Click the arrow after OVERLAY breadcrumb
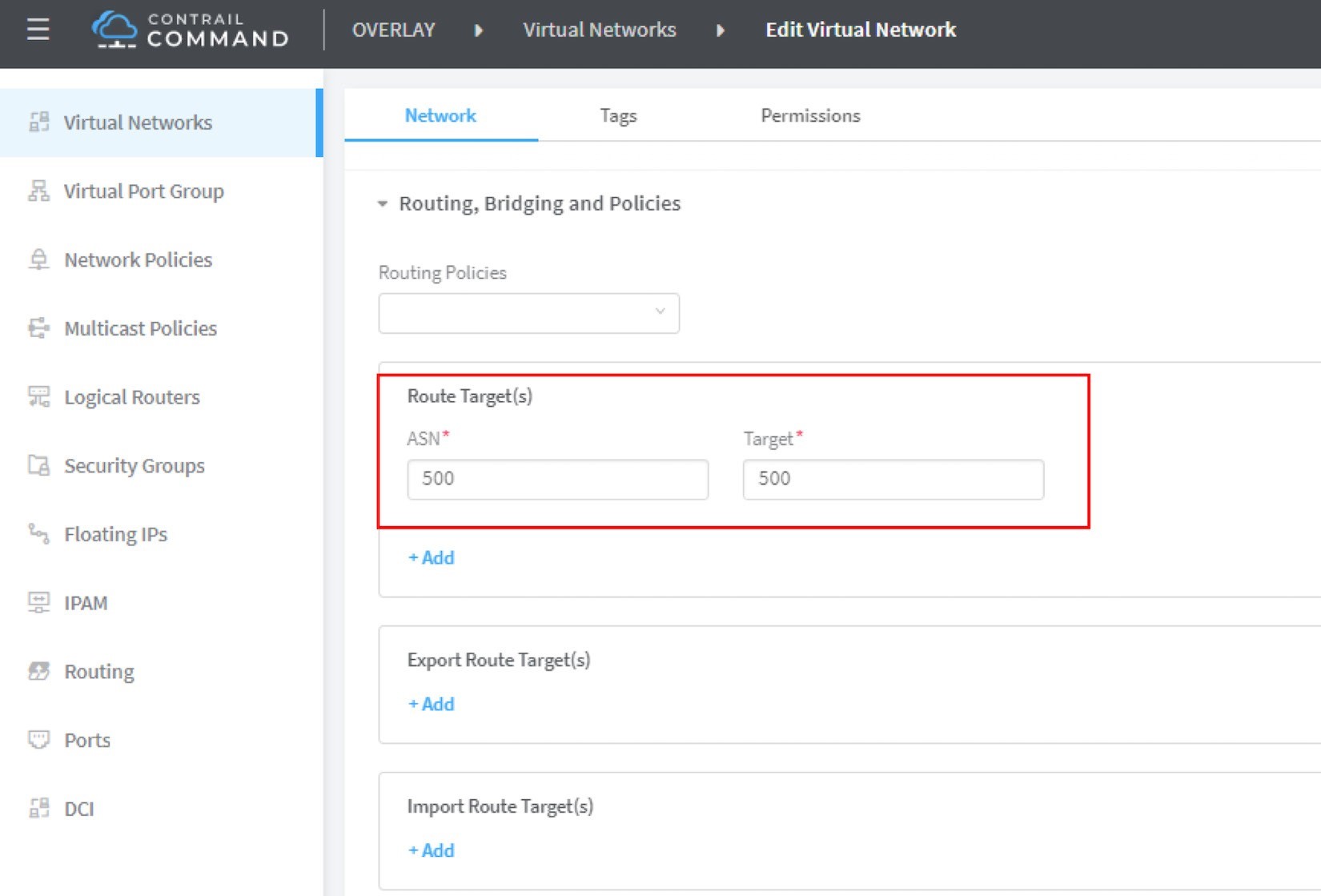The height and width of the screenshot is (896, 1321). coord(479,30)
